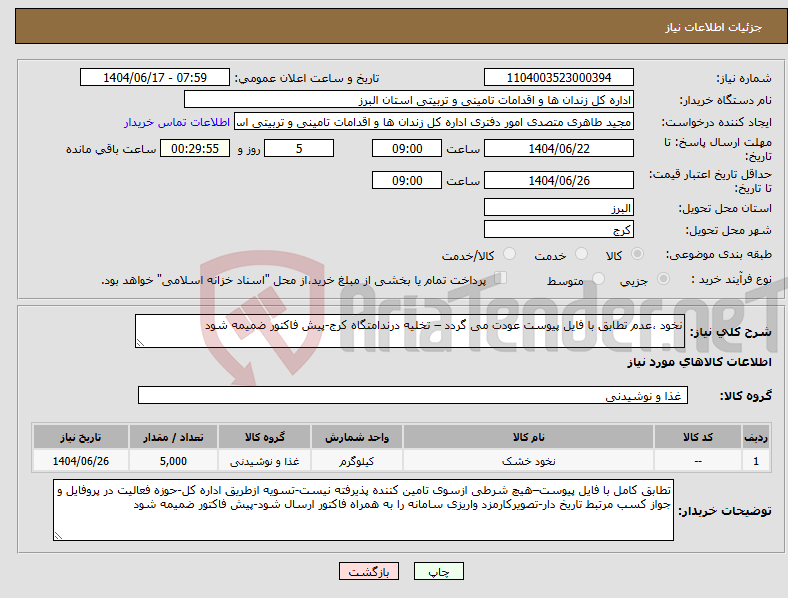Click the شماره نیاز field 1104003523000394

[x=559, y=78]
